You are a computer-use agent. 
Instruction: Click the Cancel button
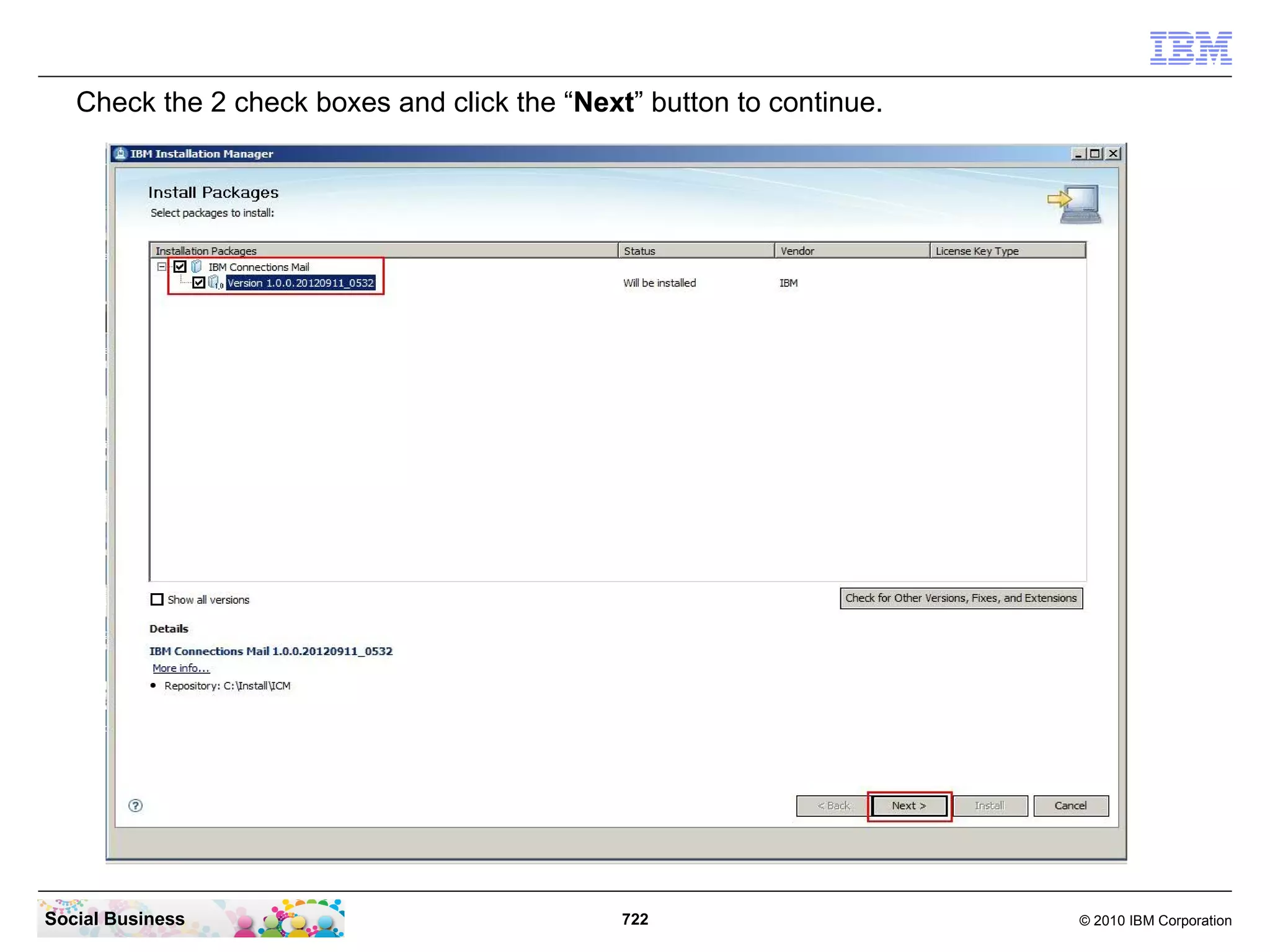pyautogui.click(x=1070, y=806)
